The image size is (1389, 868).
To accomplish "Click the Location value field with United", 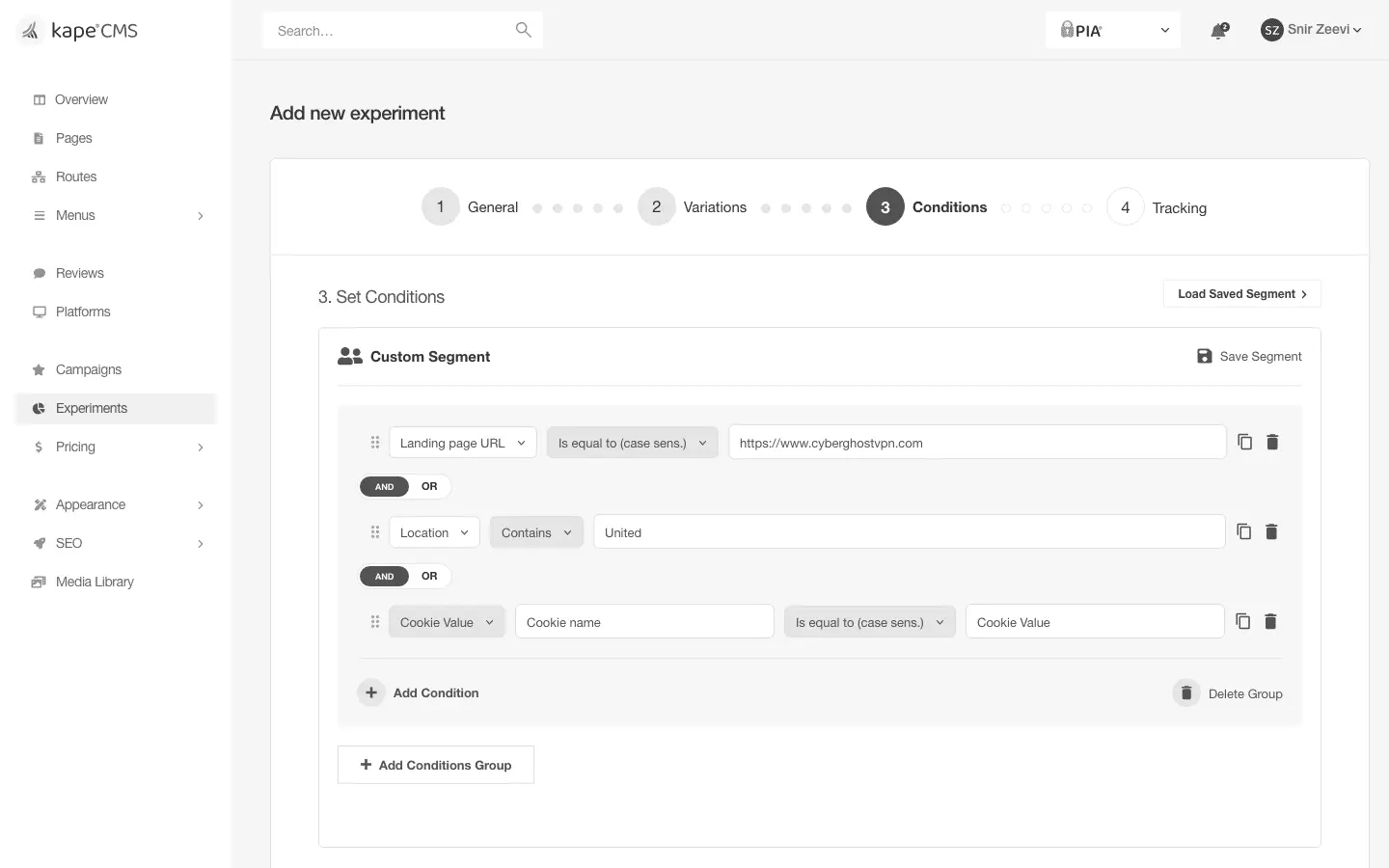I will click(x=910, y=532).
